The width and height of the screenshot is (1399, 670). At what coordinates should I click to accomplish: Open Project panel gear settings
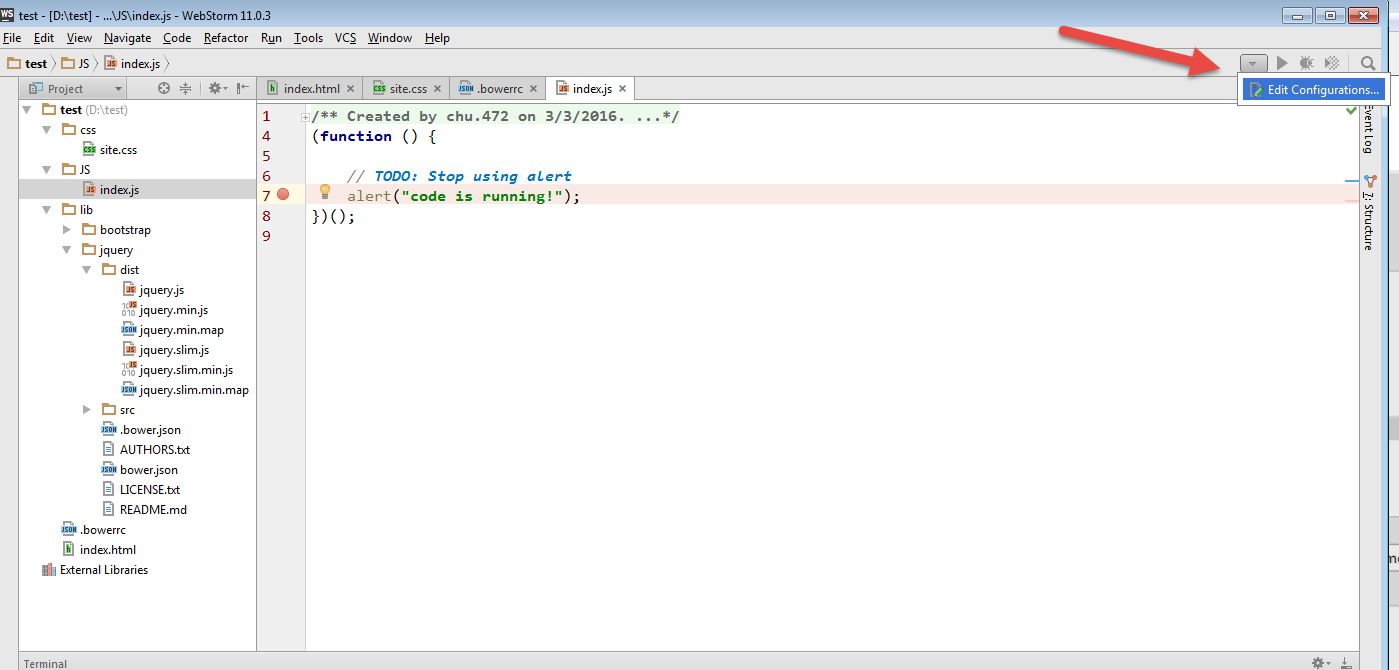(x=217, y=88)
